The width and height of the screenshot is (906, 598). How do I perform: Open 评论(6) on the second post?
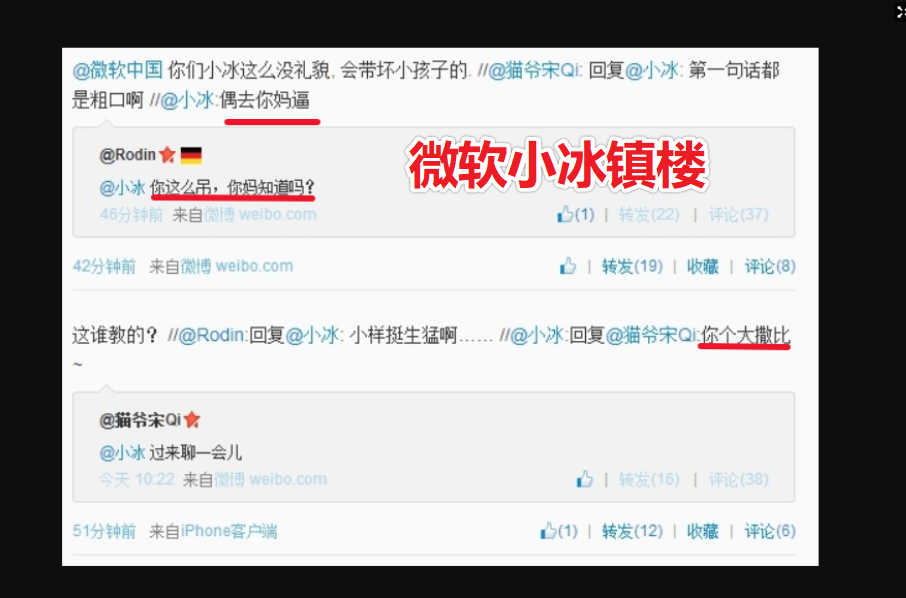tap(770, 530)
